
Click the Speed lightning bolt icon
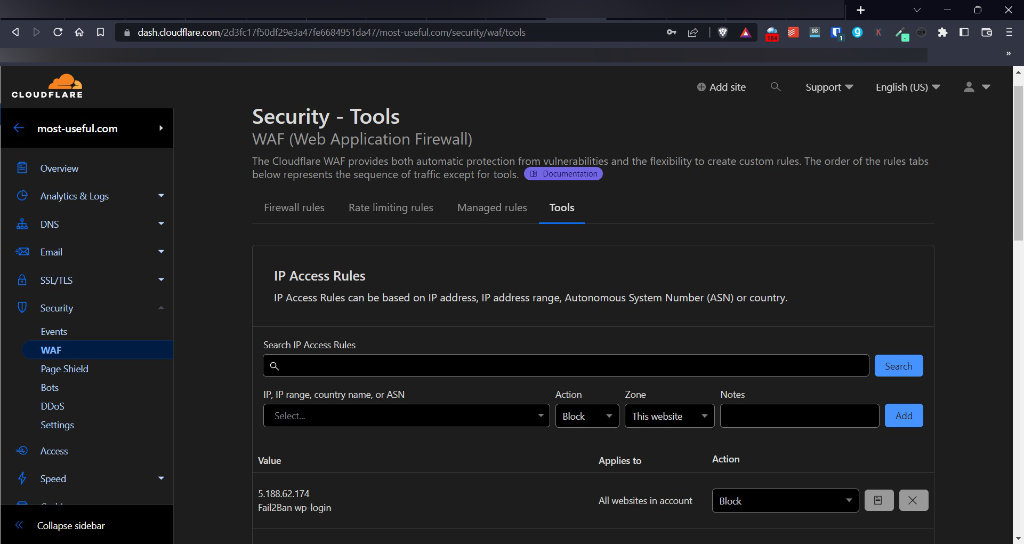22,478
